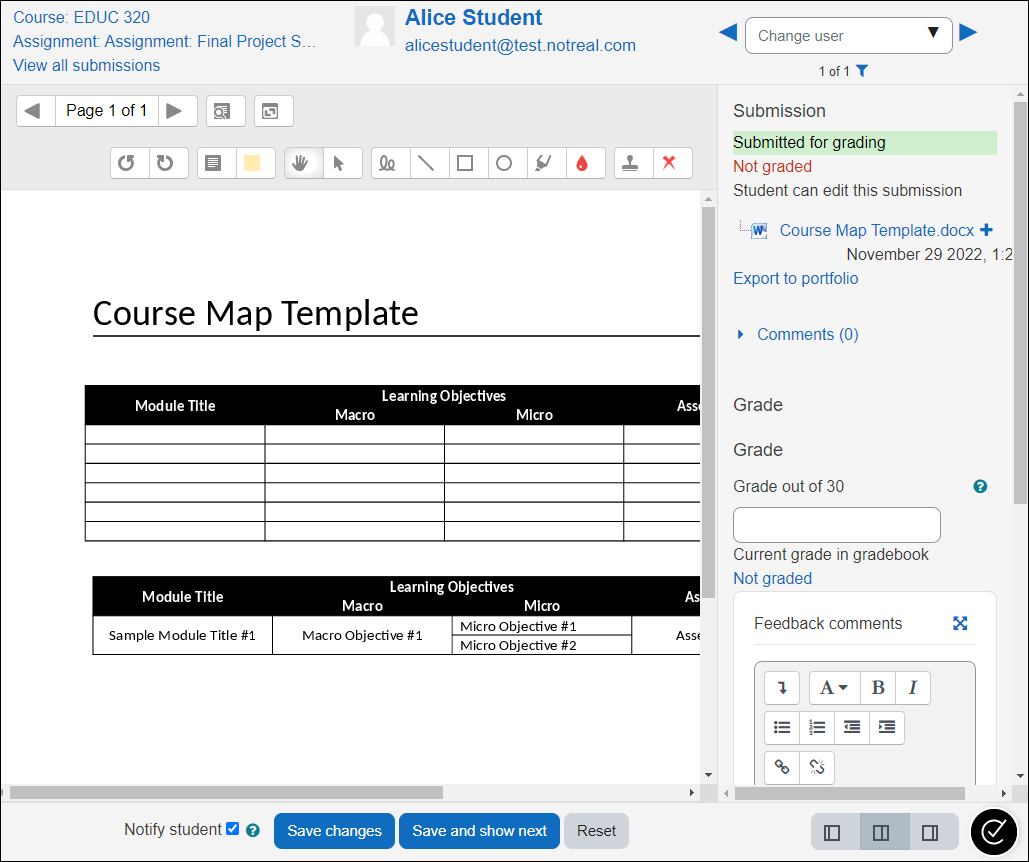Uncheck the Notify student checkbox

(x=233, y=829)
